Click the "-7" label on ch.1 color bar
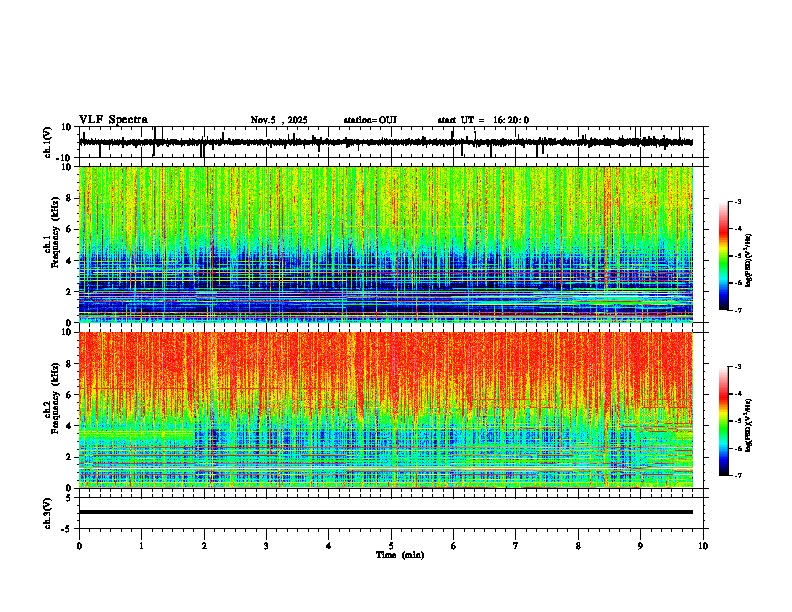 [738, 310]
